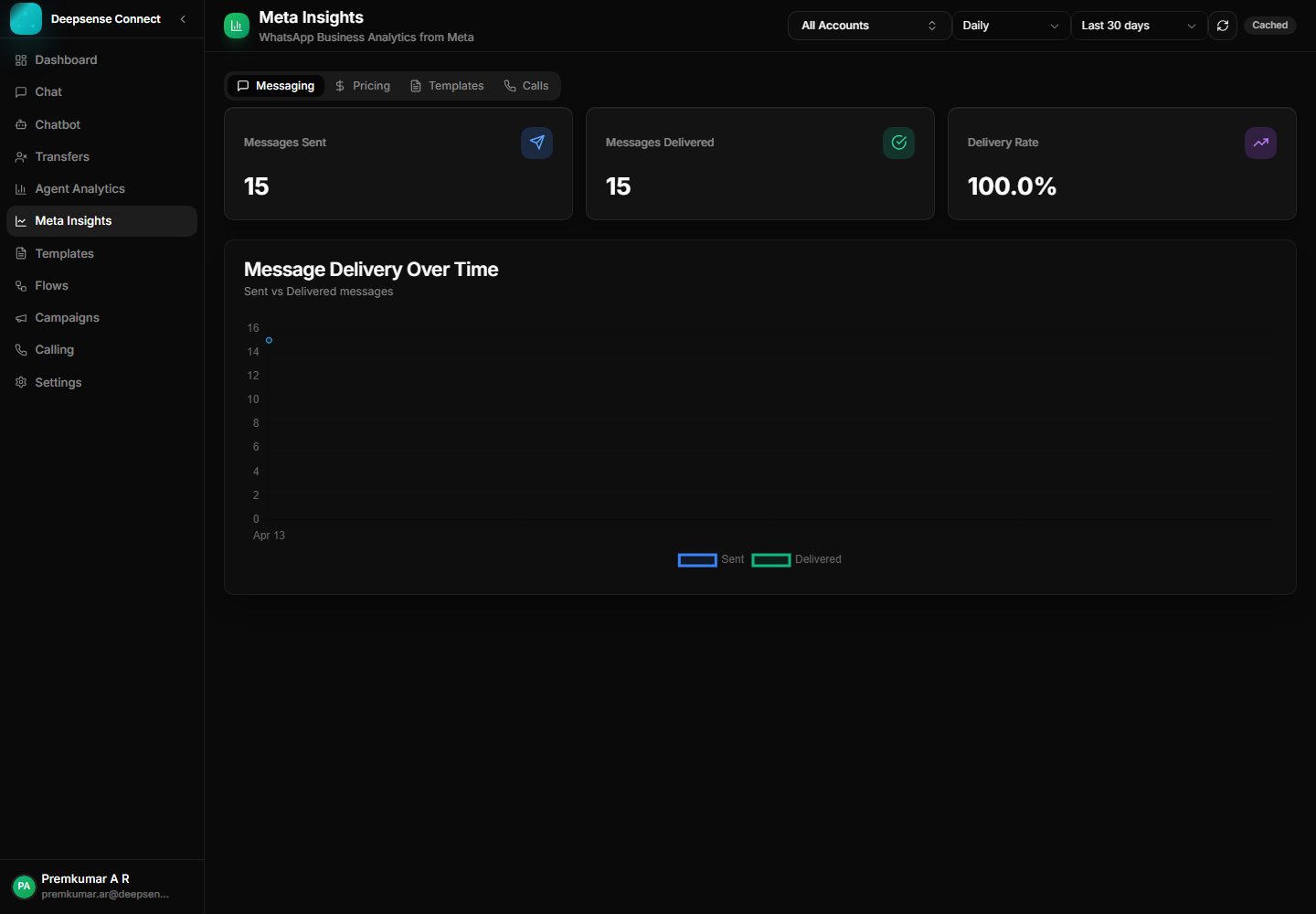Collapse the sidebar with the chevron arrow
Viewport: 1316px width, 914px height.
pos(182,18)
